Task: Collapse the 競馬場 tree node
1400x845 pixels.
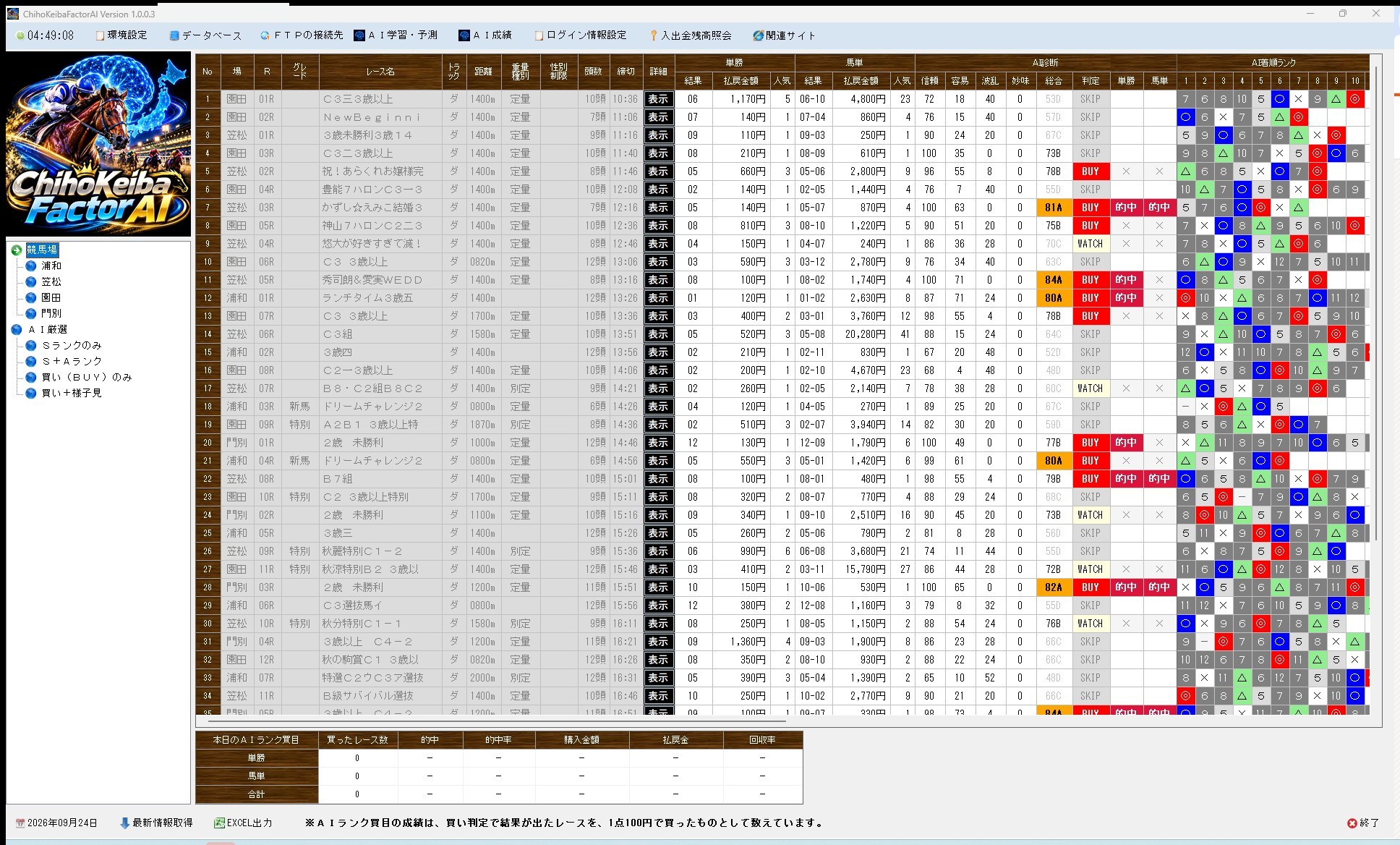Action: click(x=17, y=250)
